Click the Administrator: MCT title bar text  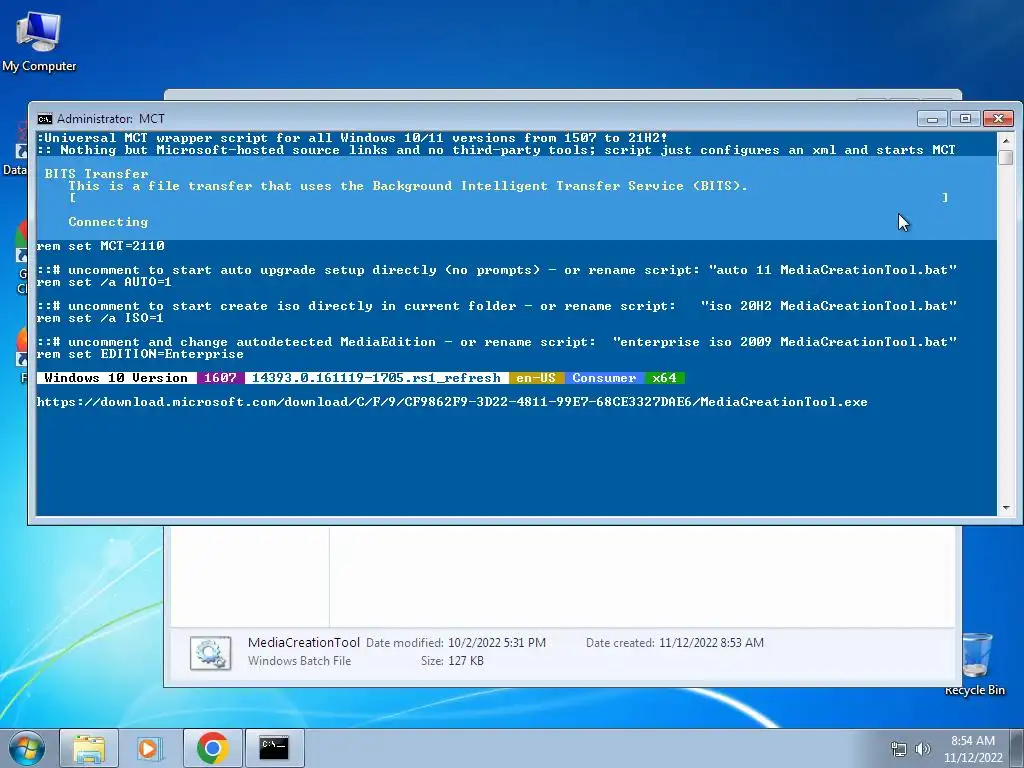(x=110, y=119)
